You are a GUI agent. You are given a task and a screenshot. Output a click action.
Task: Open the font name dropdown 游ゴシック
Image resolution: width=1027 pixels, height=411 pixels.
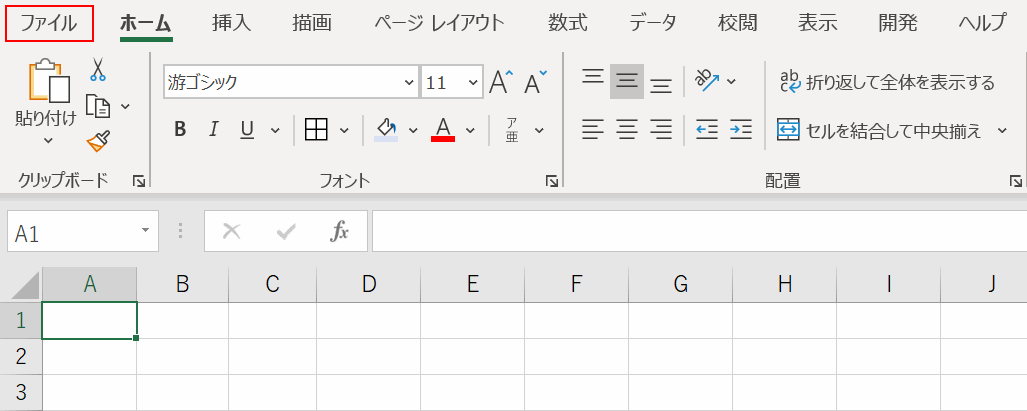pyautogui.click(x=409, y=83)
